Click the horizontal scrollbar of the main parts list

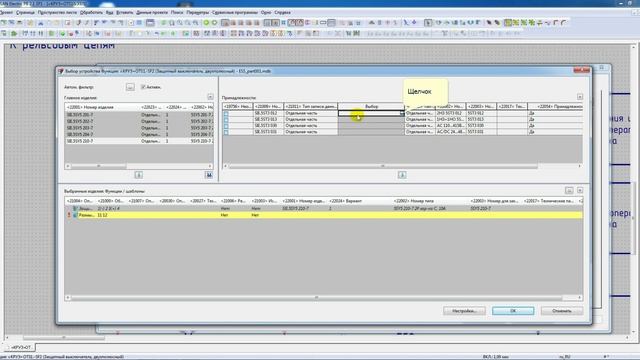(99, 166)
